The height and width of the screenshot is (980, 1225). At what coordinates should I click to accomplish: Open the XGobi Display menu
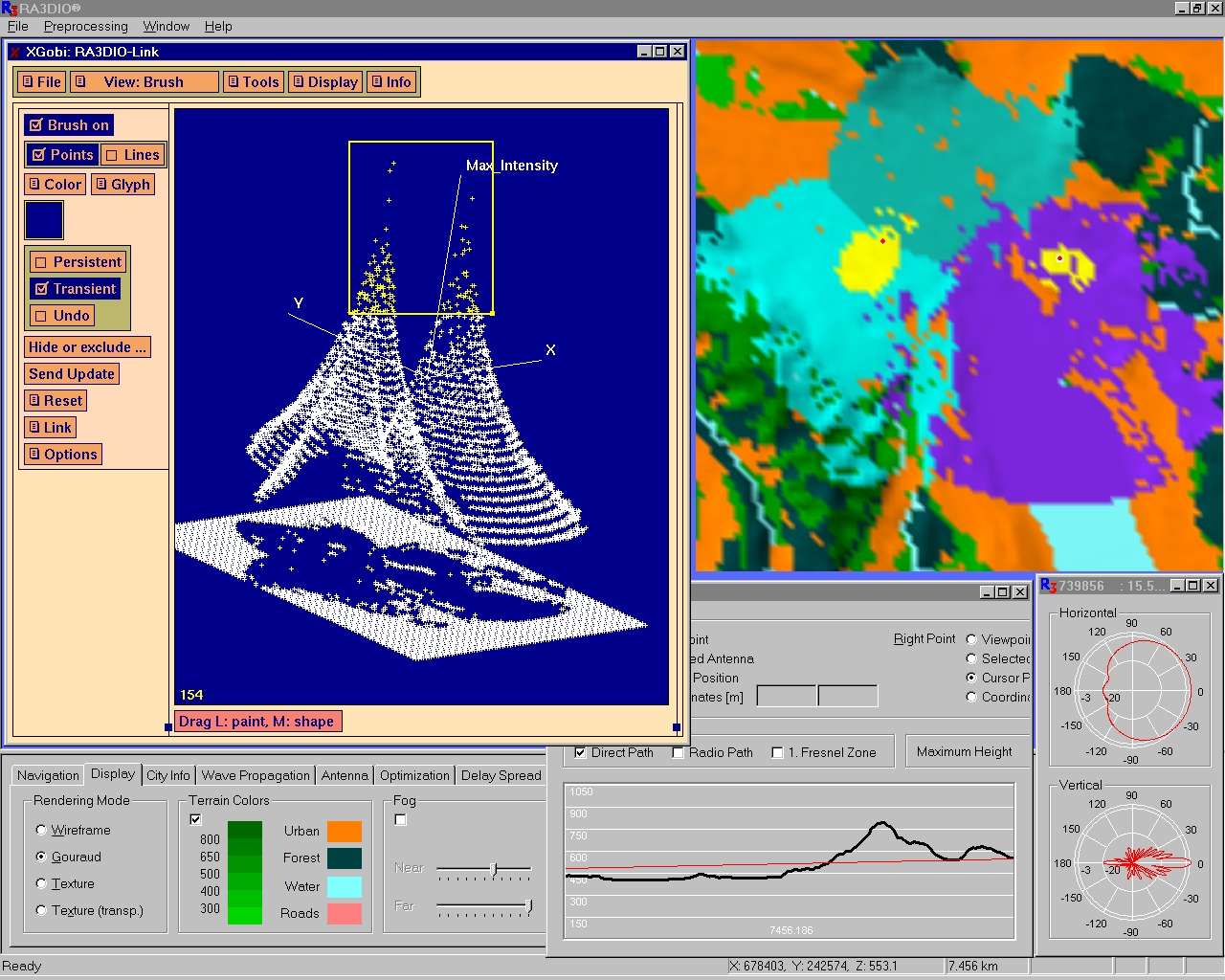[x=325, y=82]
